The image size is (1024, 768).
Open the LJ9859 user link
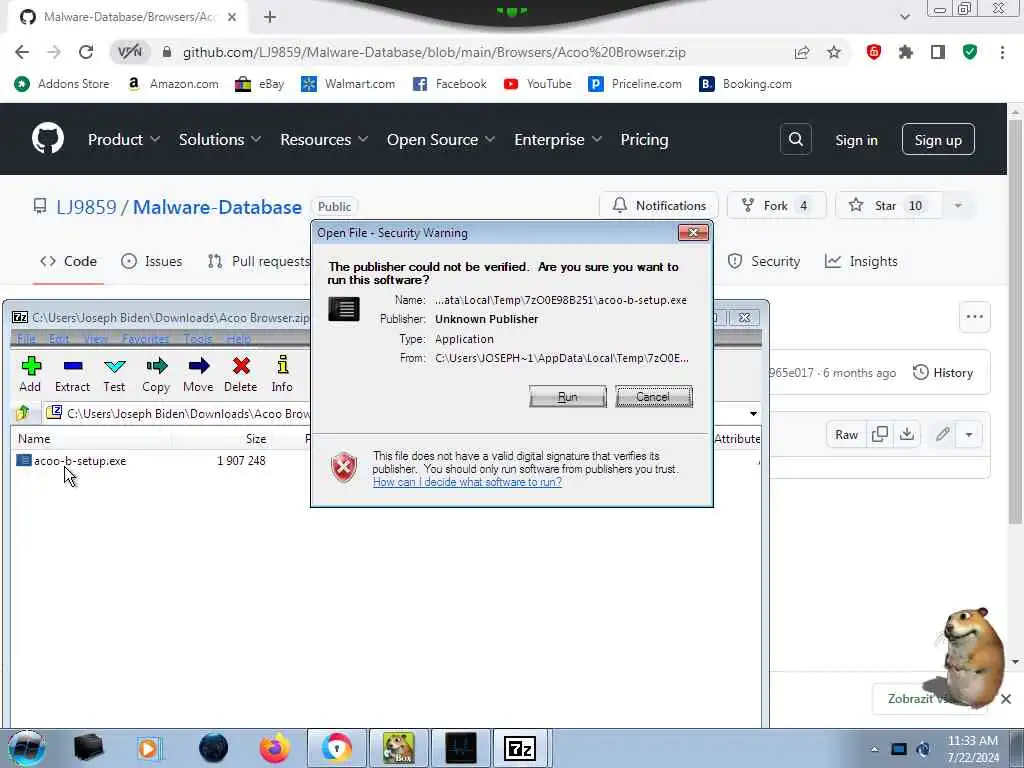click(86, 207)
